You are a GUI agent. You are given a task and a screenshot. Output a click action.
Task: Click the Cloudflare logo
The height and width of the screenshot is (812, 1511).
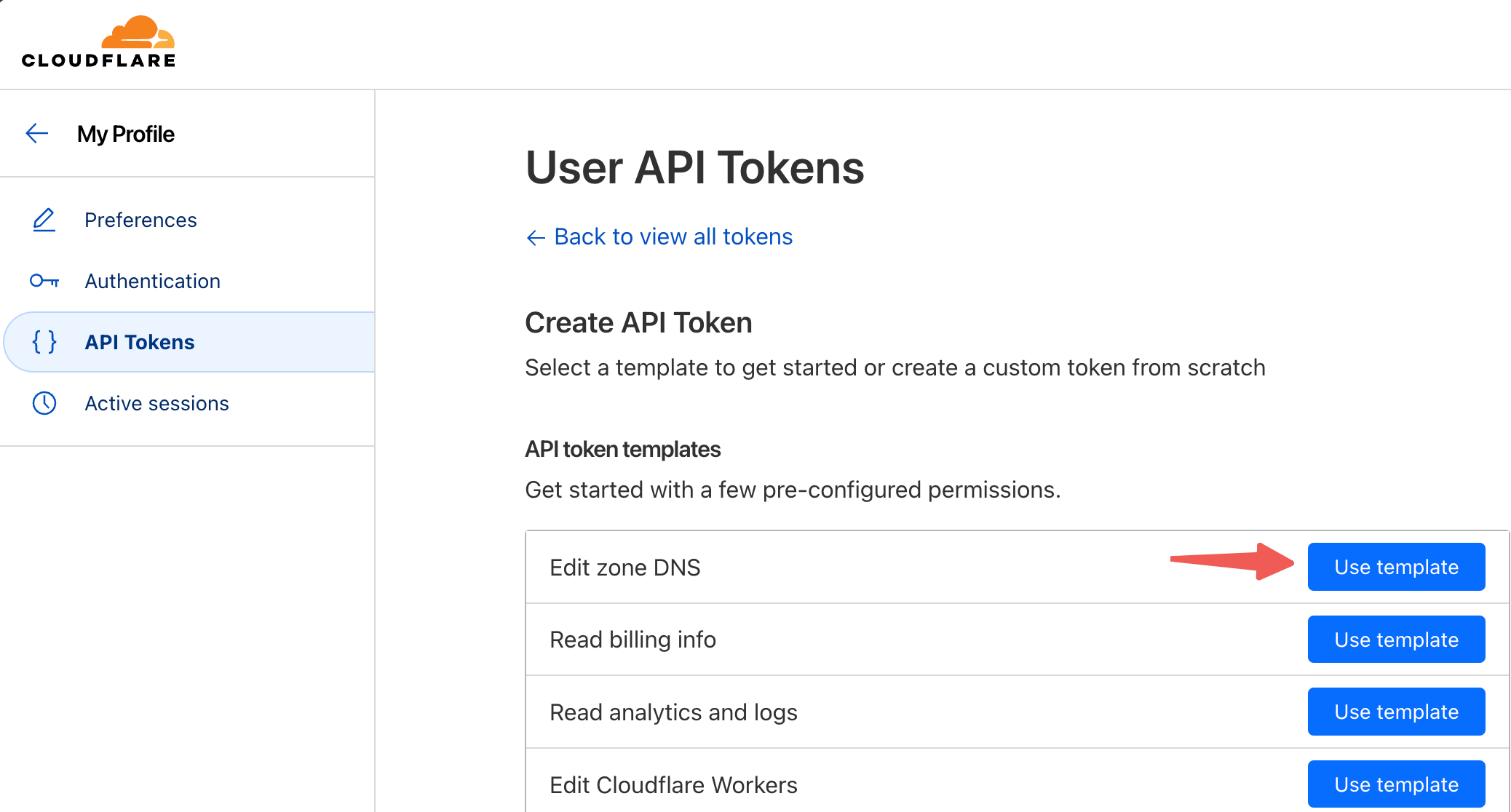click(x=98, y=42)
